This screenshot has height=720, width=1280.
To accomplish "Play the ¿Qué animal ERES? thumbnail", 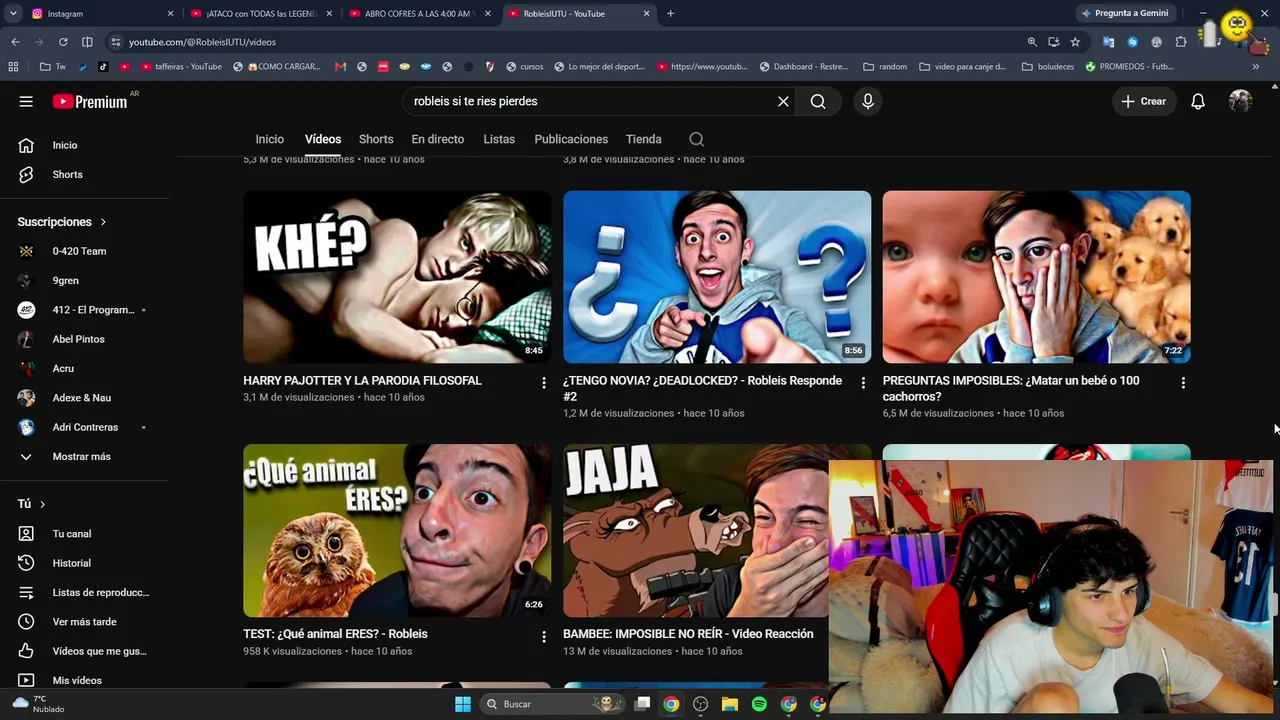I will (397, 531).
